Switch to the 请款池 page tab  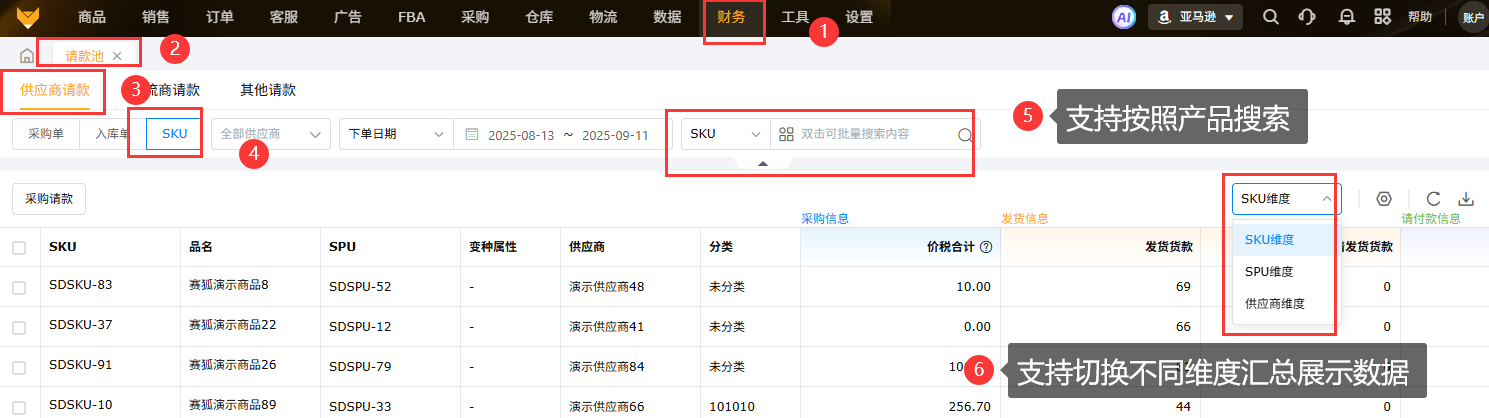coord(85,56)
